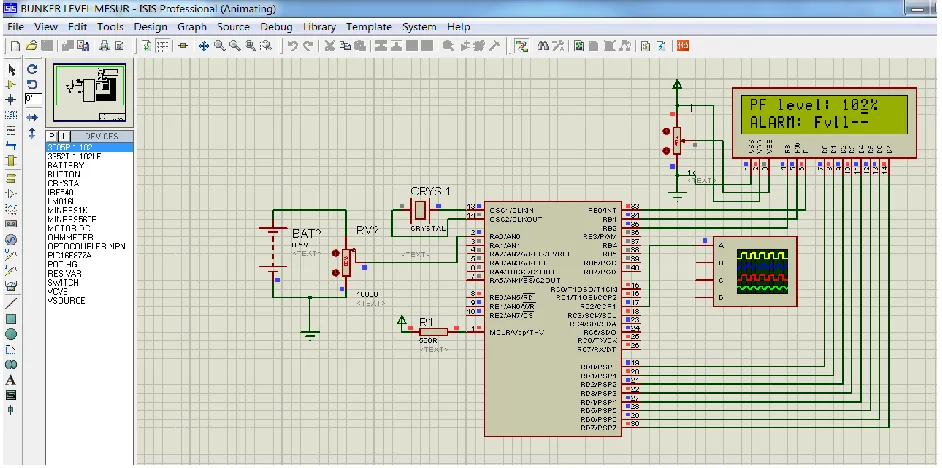This screenshot has height=468, width=942.
Task: Select Graph Mode tool
Action: point(11,208)
